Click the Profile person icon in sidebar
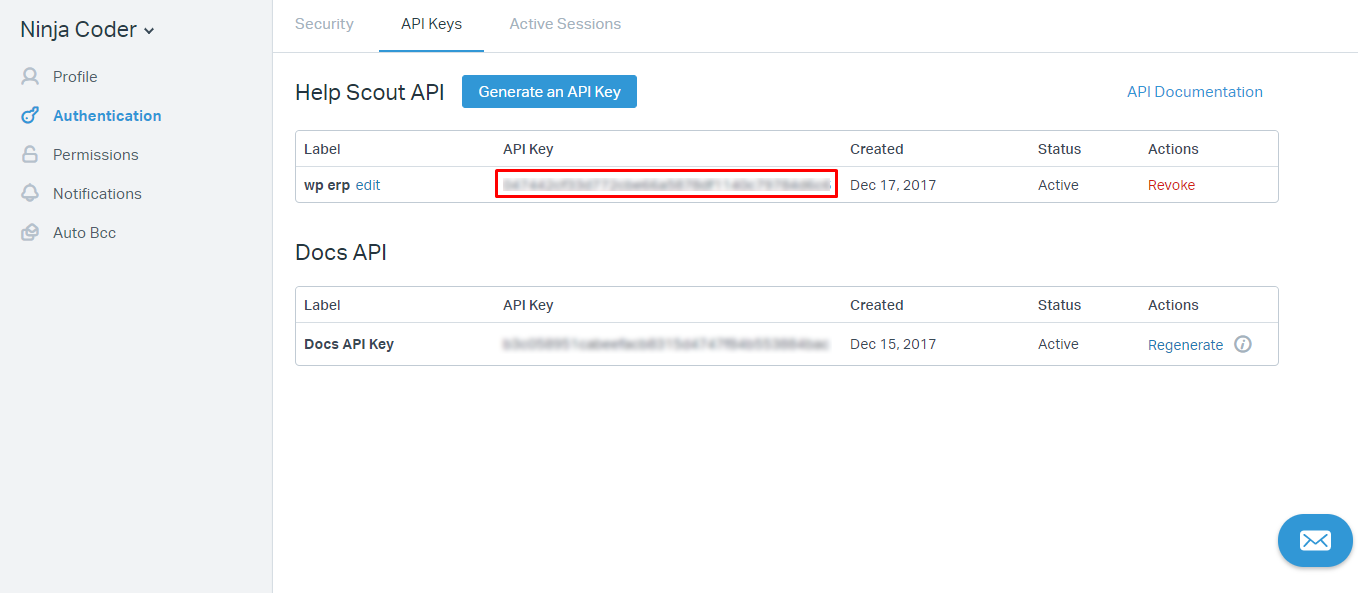The width and height of the screenshot is (1358, 593). [30, 77]
